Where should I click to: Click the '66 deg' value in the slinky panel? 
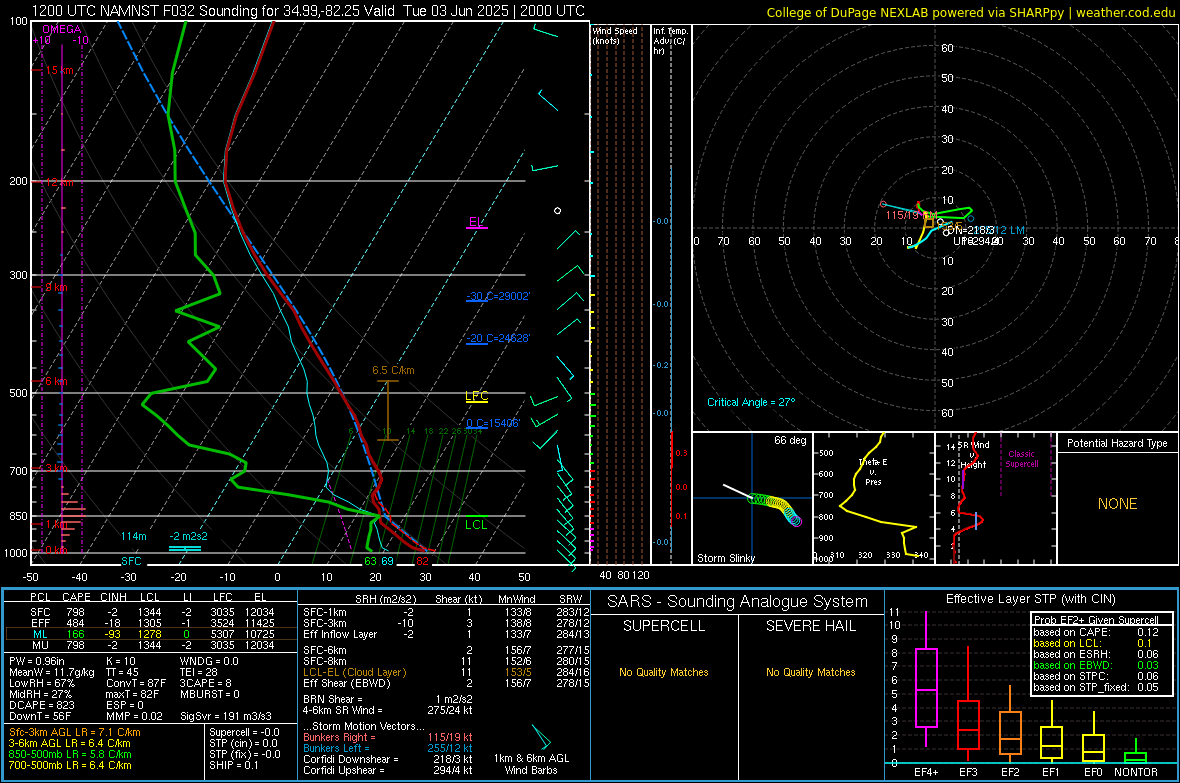pos(790,440)
